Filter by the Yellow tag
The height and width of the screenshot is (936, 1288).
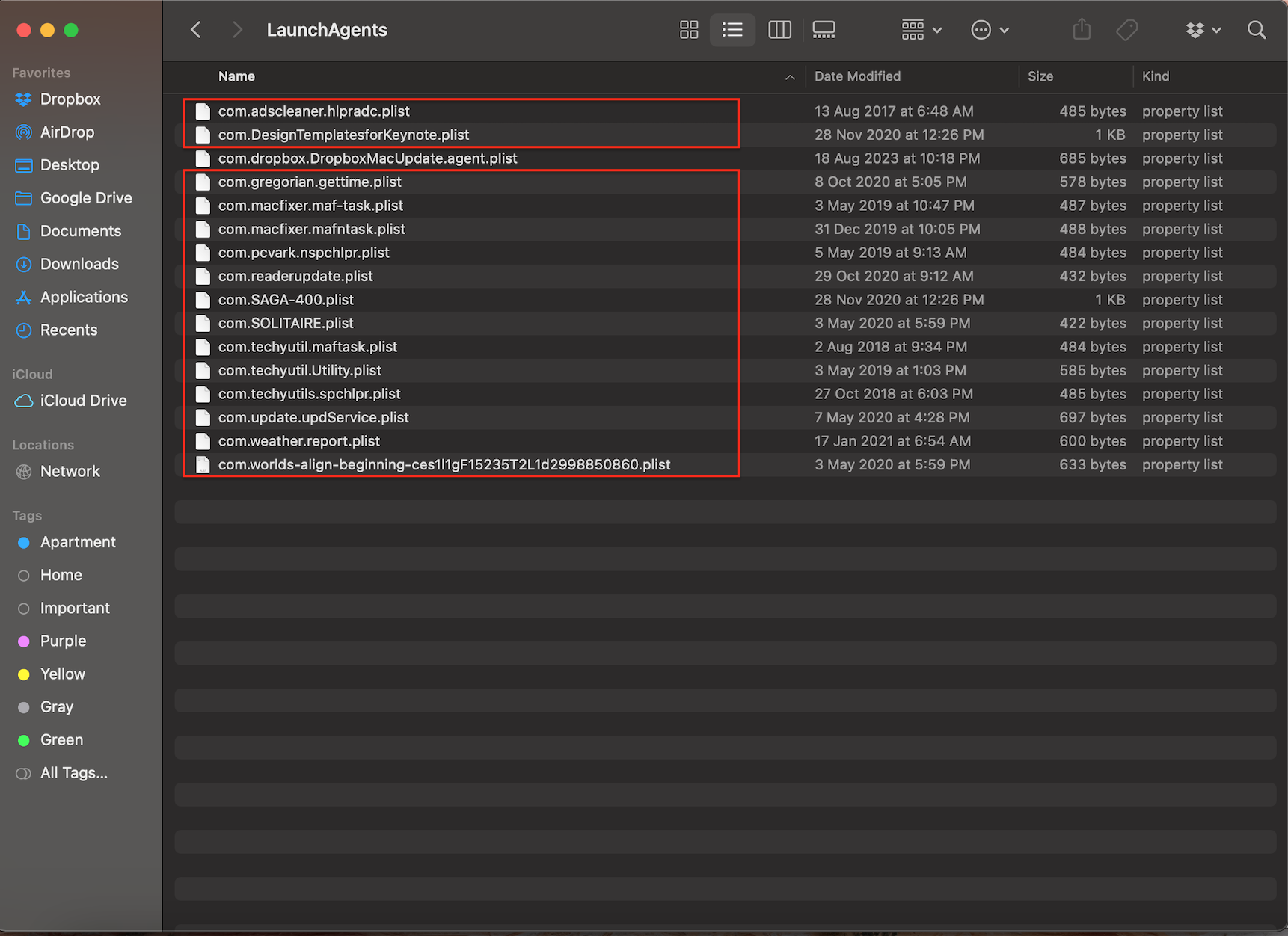[63, 674]
